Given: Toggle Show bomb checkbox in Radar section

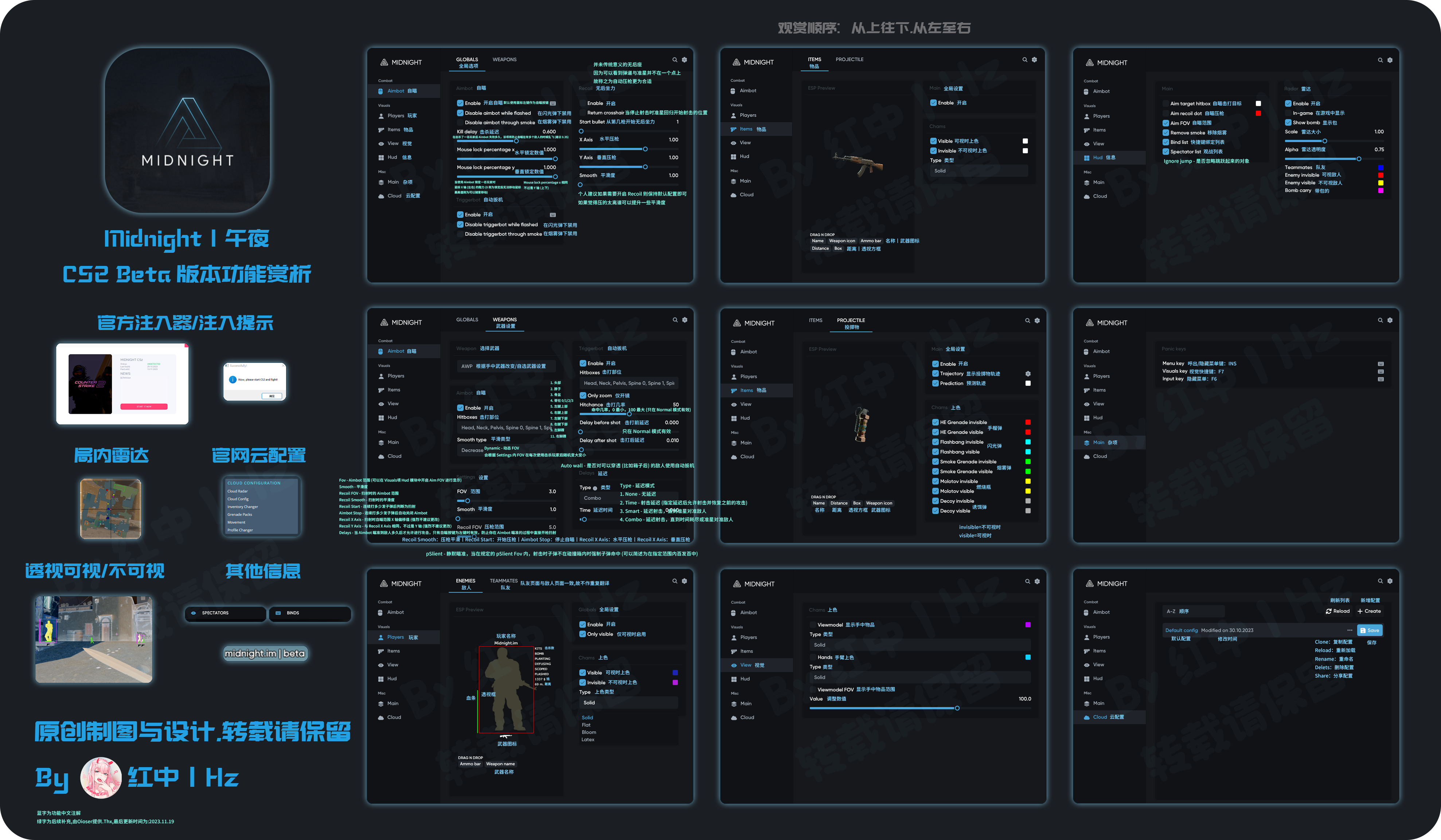Looking at the screenshot, I should (1288, 122).
